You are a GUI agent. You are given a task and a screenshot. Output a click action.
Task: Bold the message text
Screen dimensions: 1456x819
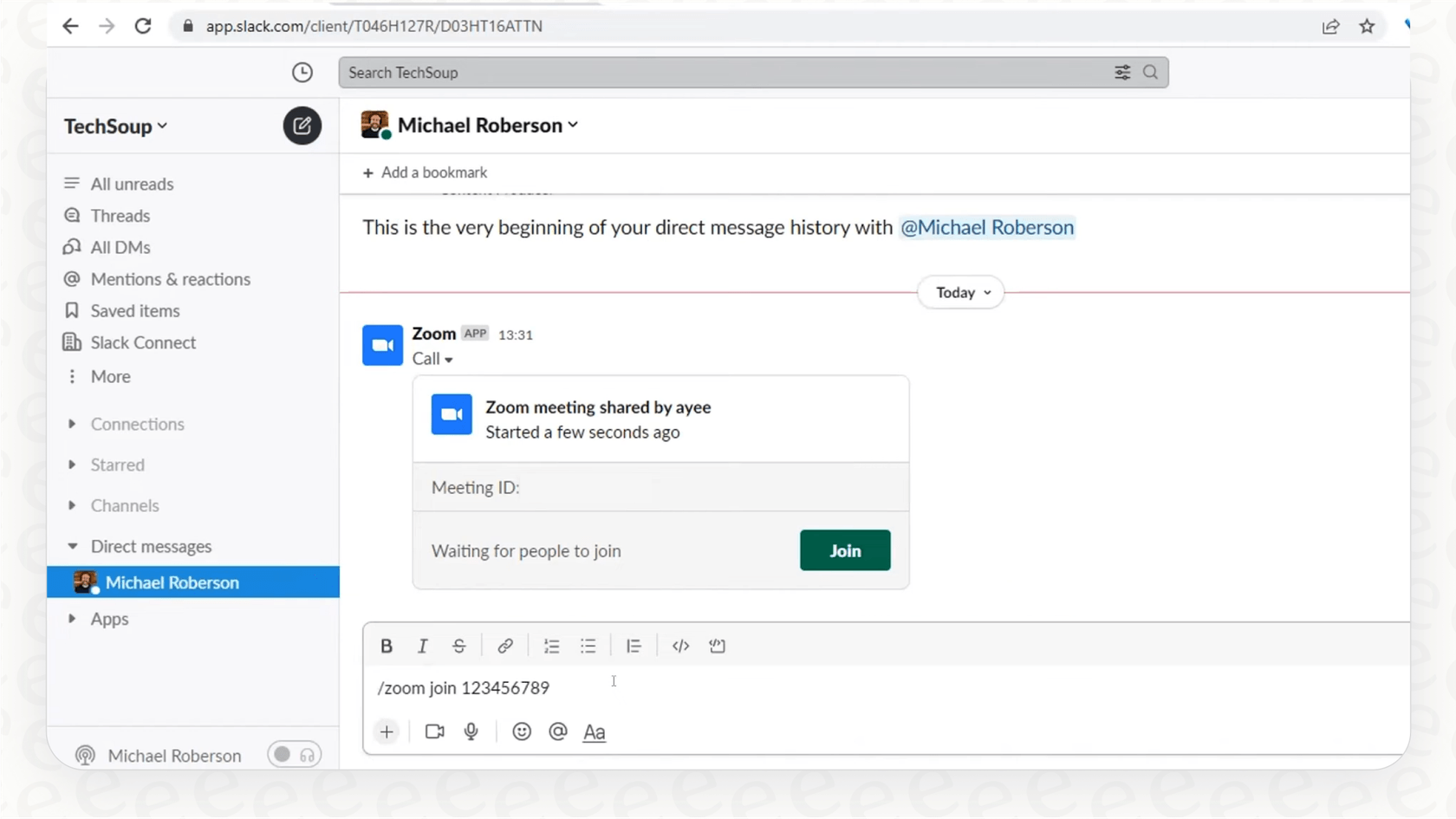pos(386,646)
